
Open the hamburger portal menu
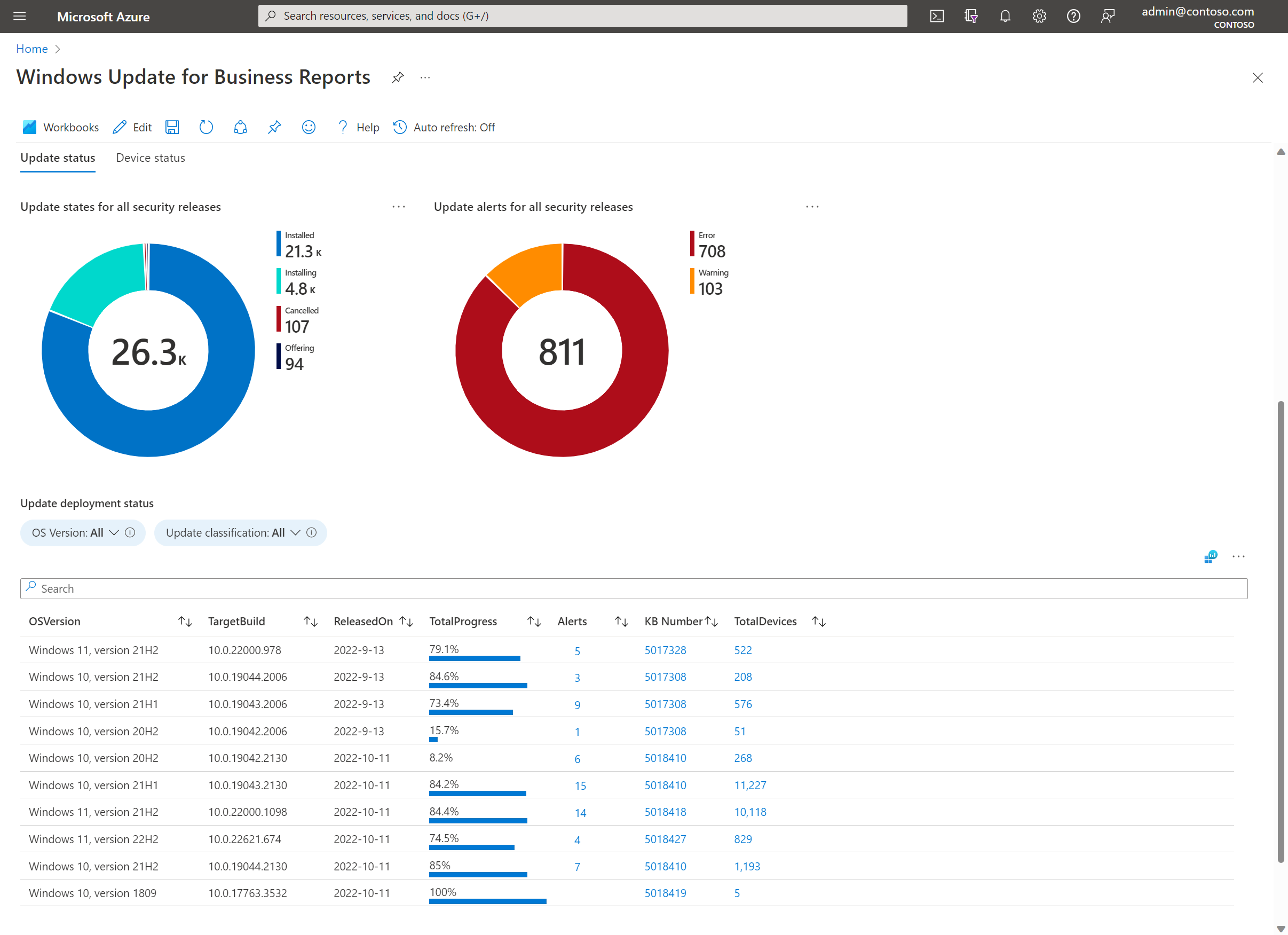coord(19,16)
